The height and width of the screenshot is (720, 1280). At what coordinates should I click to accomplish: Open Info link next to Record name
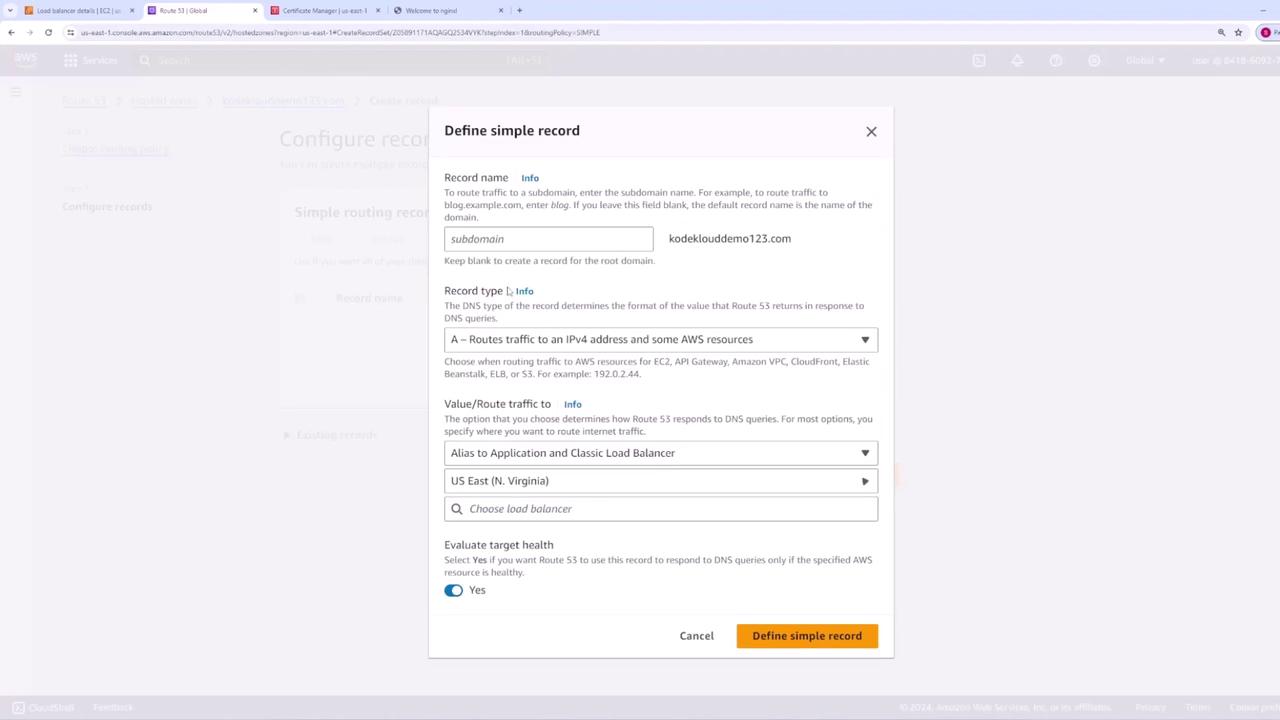pos(530,178)
